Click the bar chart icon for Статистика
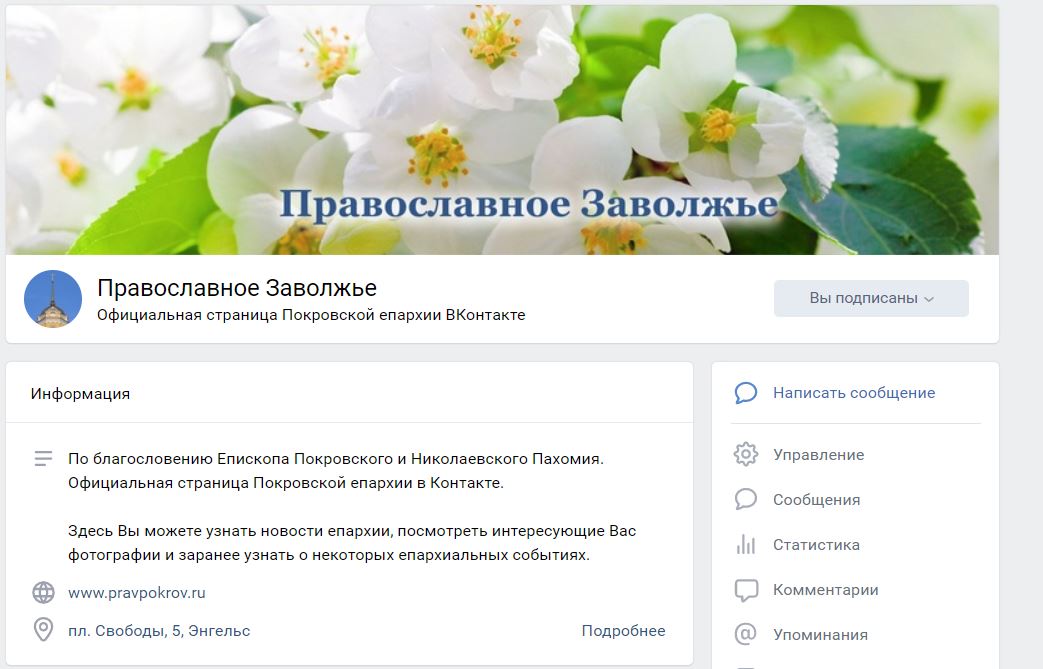The image size is (1043, 669). (746, 545)
